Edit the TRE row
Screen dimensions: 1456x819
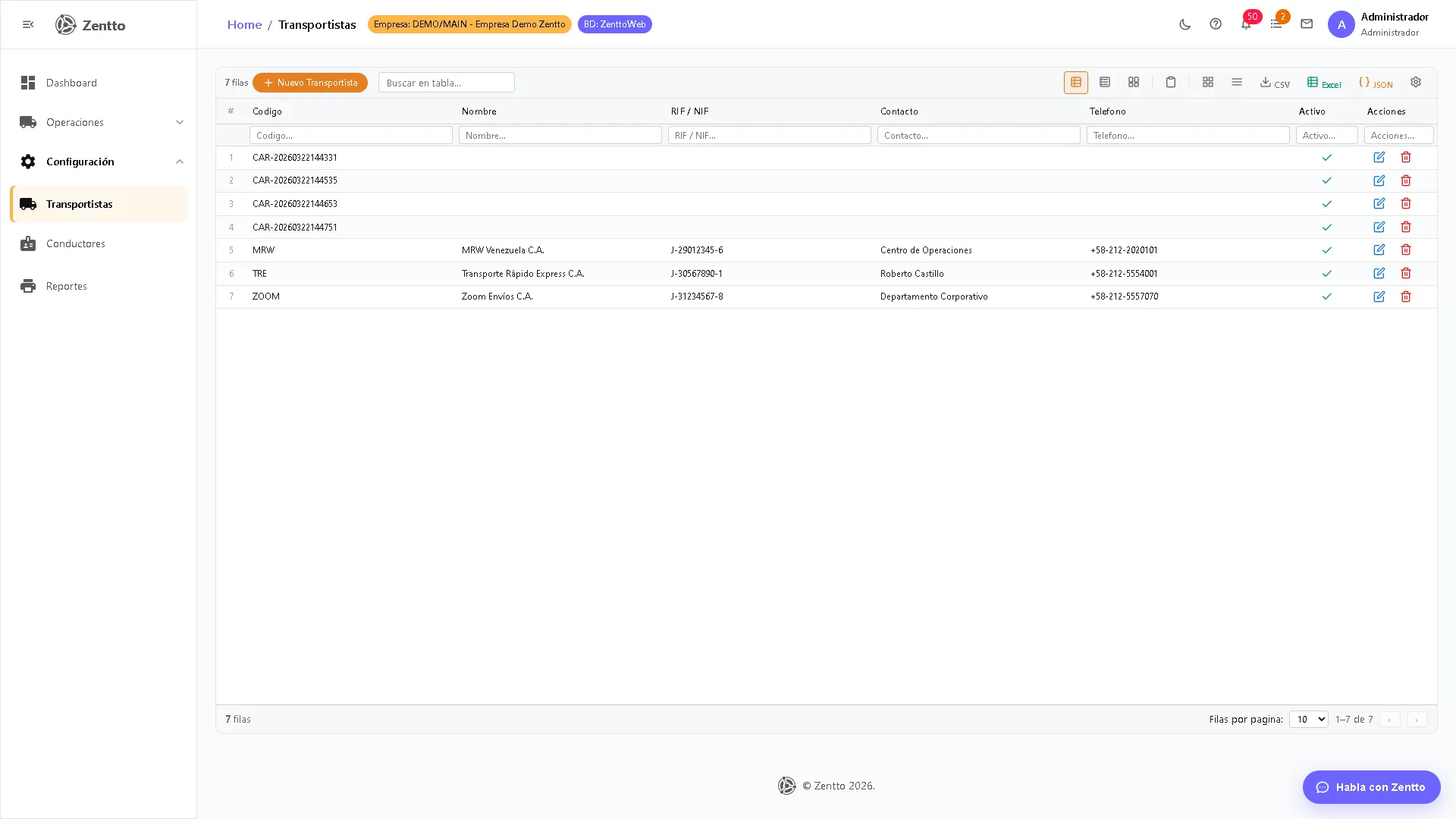pyautogui.click(x=1379, y=273)
